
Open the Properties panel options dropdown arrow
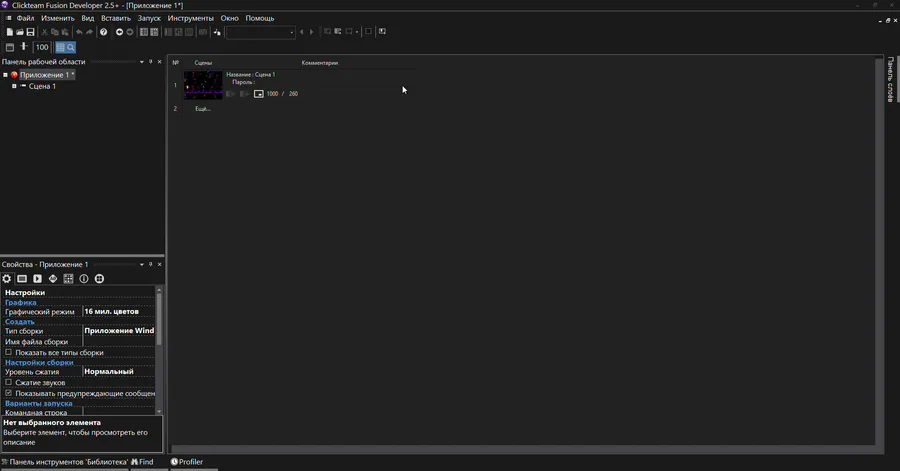click(142, 264)
